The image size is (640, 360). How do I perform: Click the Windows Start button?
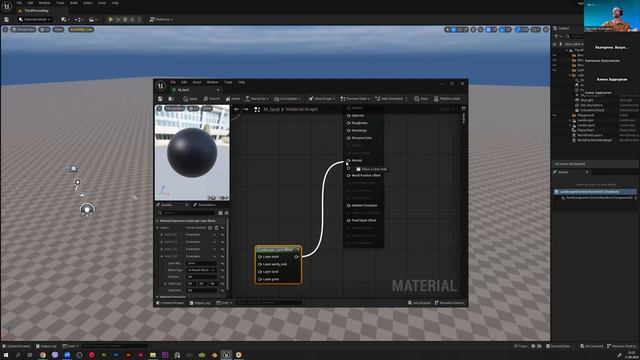pos(6,355)
